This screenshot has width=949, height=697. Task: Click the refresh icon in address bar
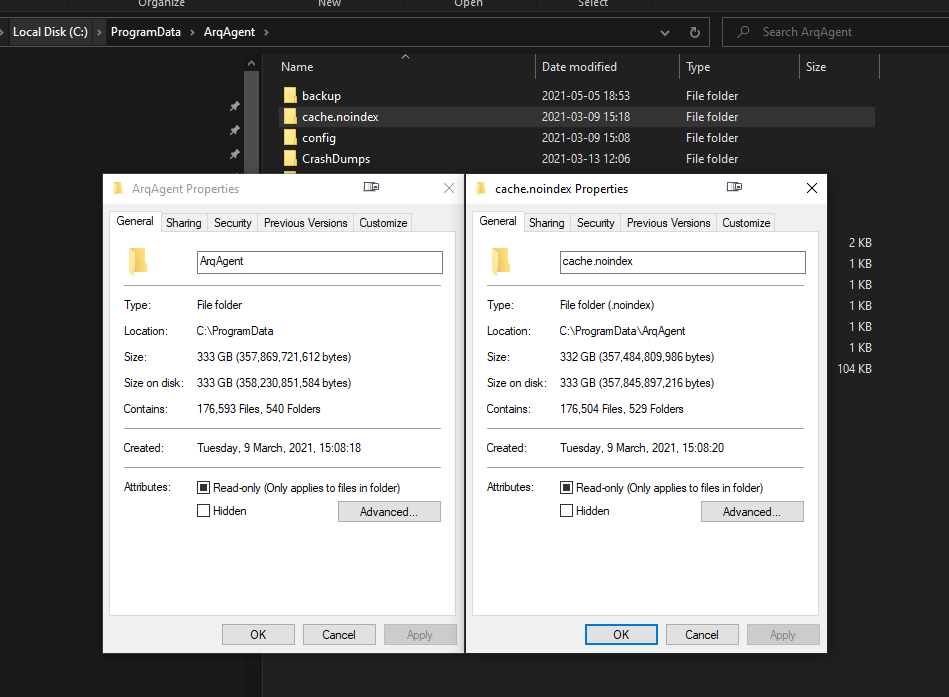pyautogui.click(x=694, y=32)
